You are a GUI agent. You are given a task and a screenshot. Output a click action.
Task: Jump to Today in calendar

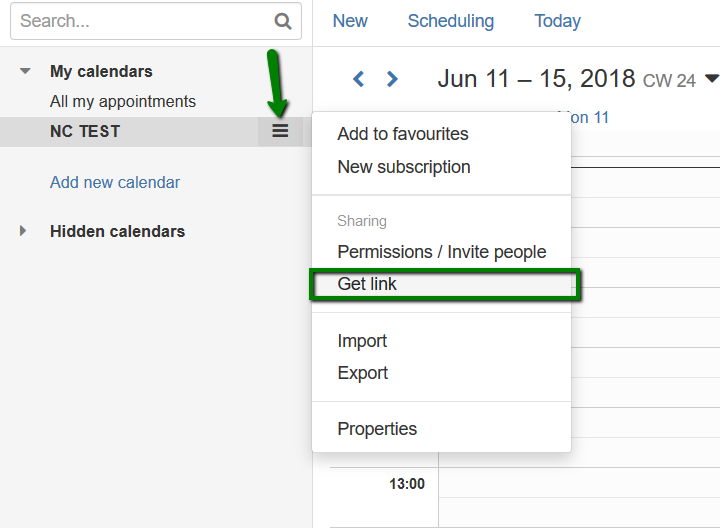[x=557, y=21]
